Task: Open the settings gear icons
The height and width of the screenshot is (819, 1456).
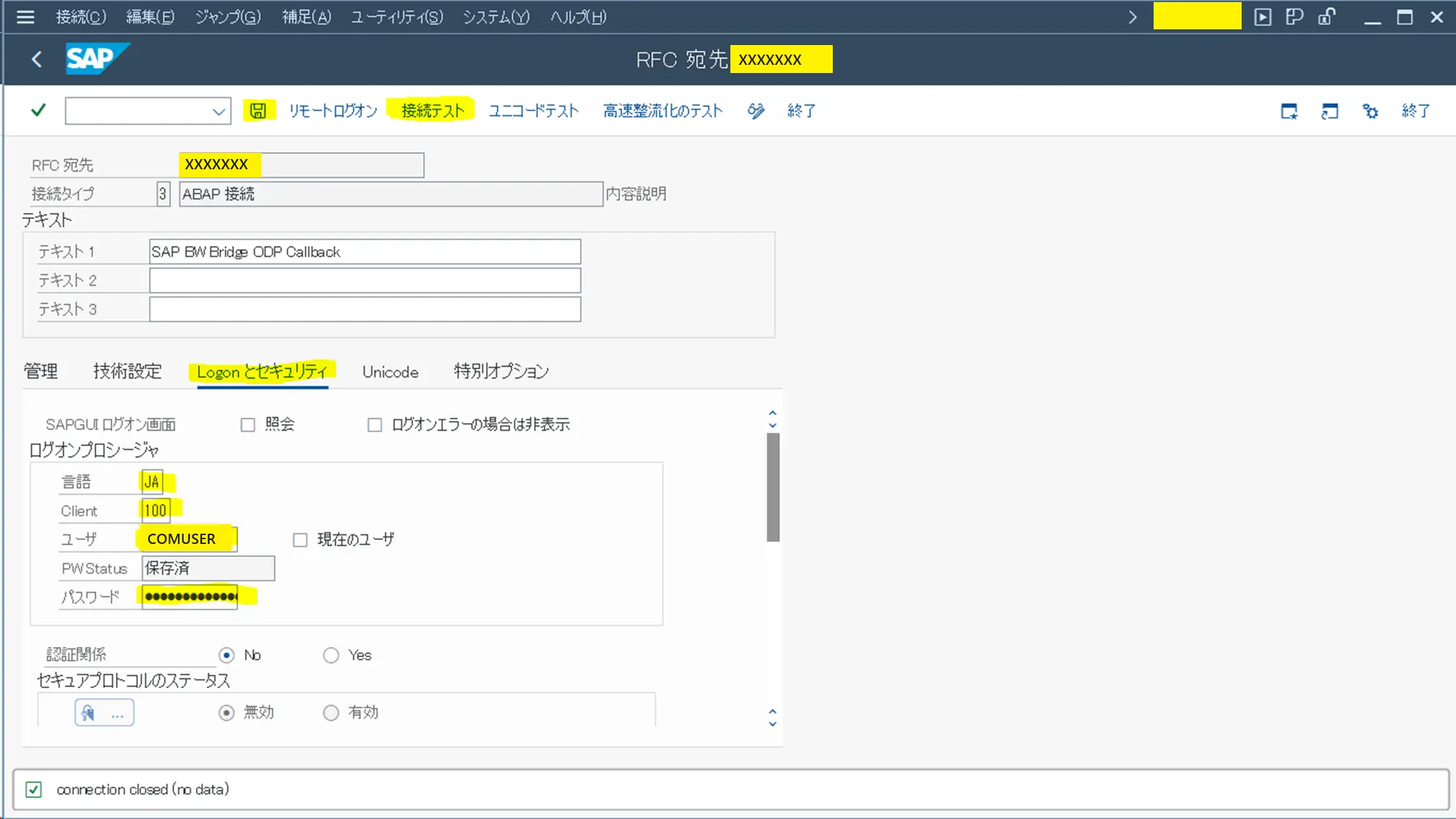Action: coord(1370,111)
